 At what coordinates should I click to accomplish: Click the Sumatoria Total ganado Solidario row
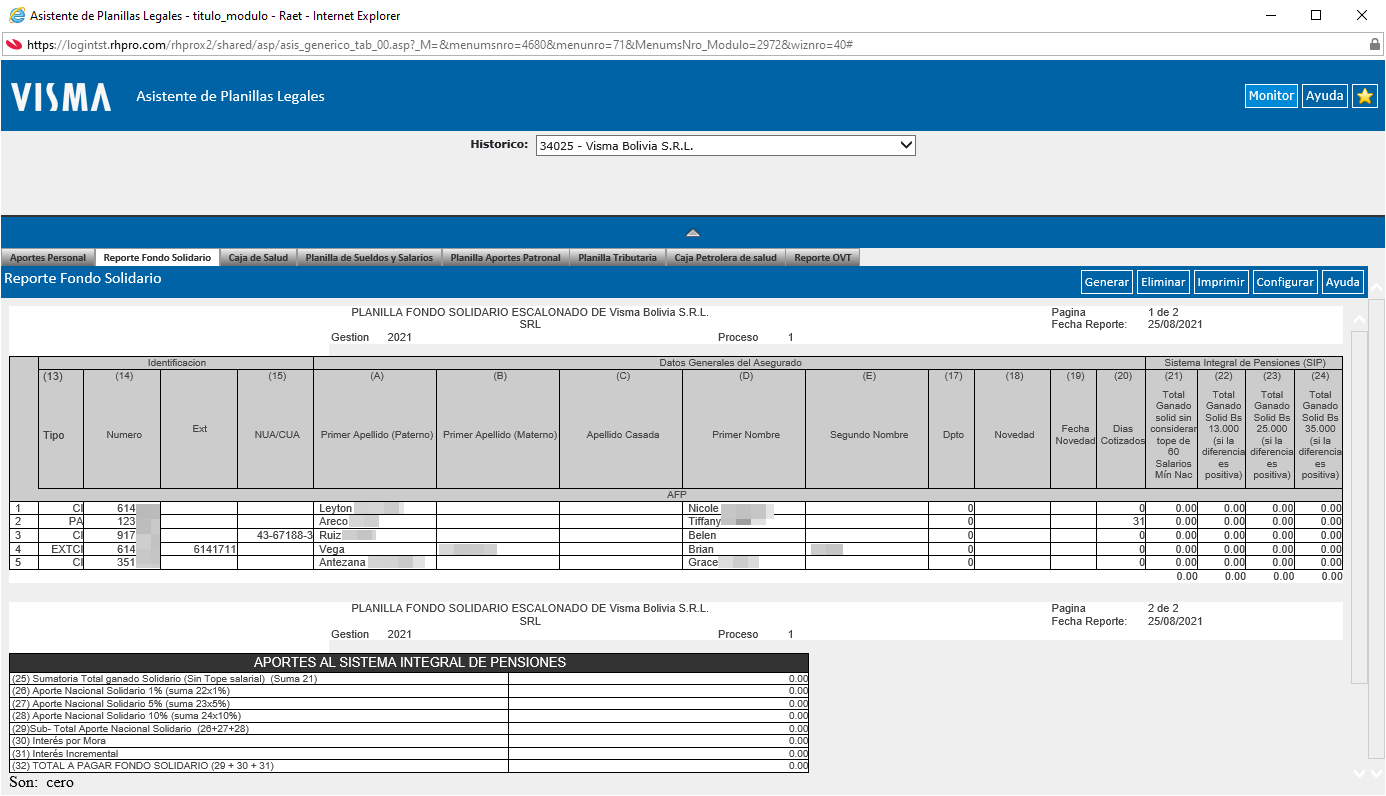409,679
